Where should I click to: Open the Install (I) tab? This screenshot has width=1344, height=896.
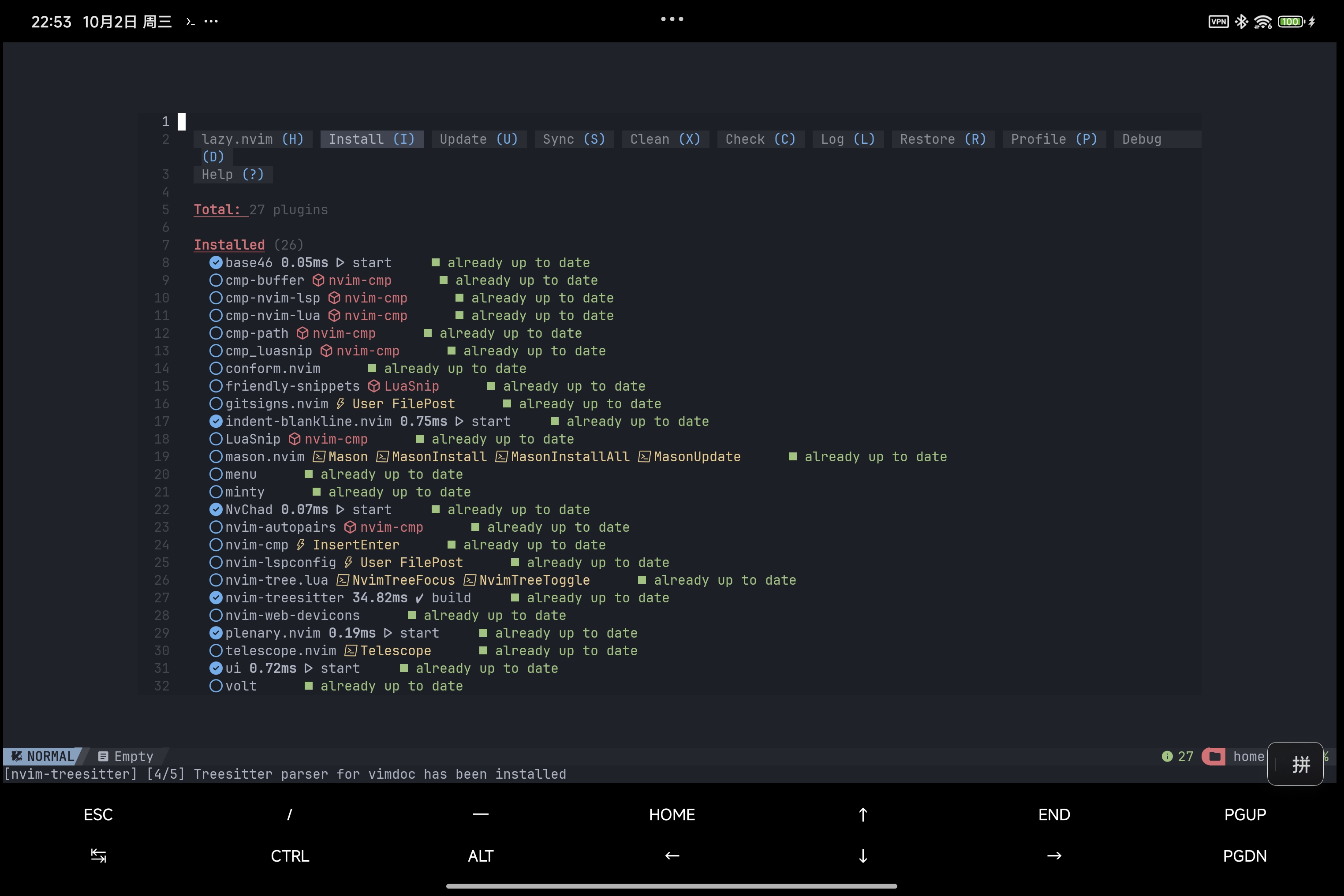[x=371, y=139]
